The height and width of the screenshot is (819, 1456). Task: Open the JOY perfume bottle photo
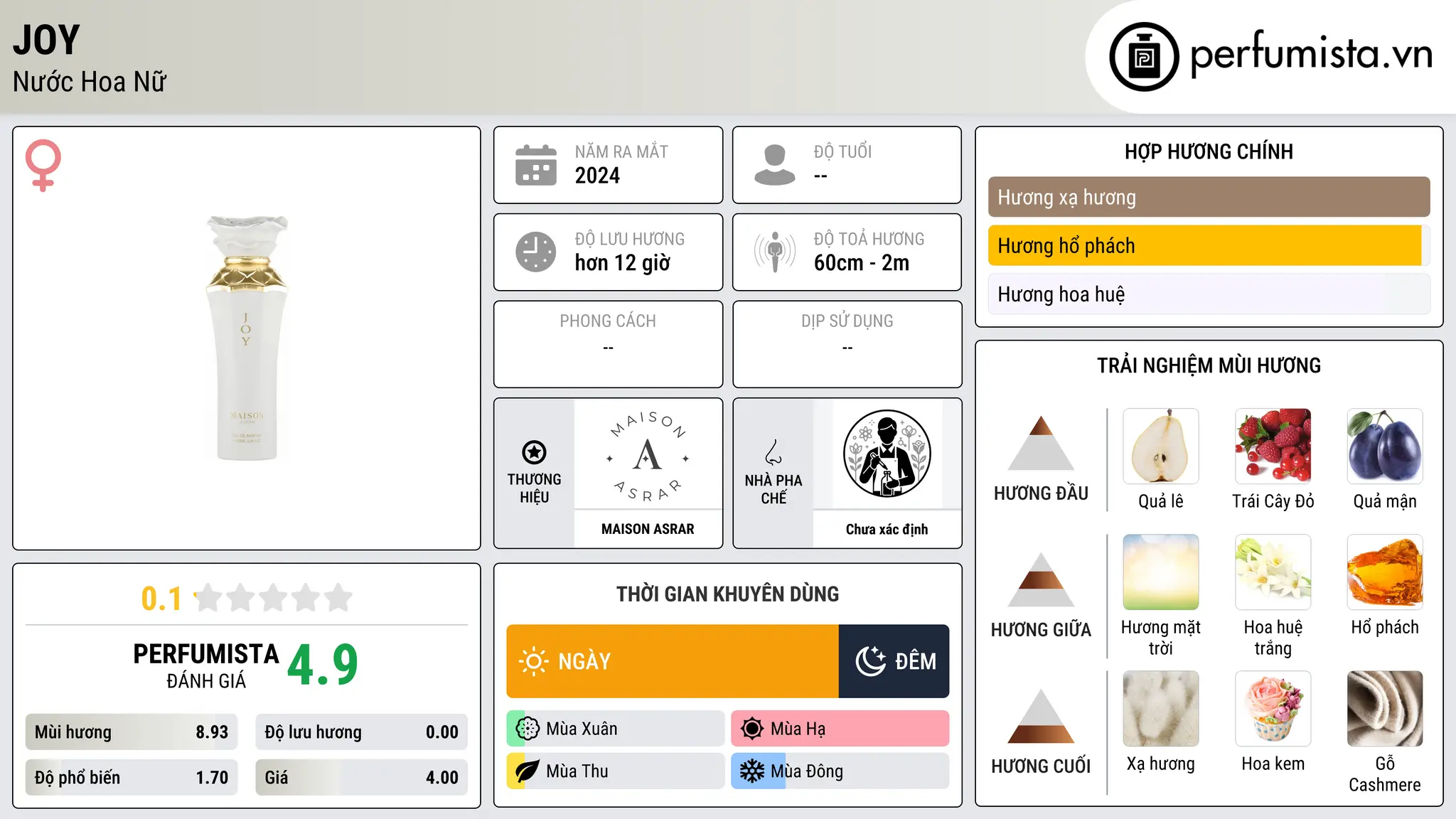coord(247,338)
